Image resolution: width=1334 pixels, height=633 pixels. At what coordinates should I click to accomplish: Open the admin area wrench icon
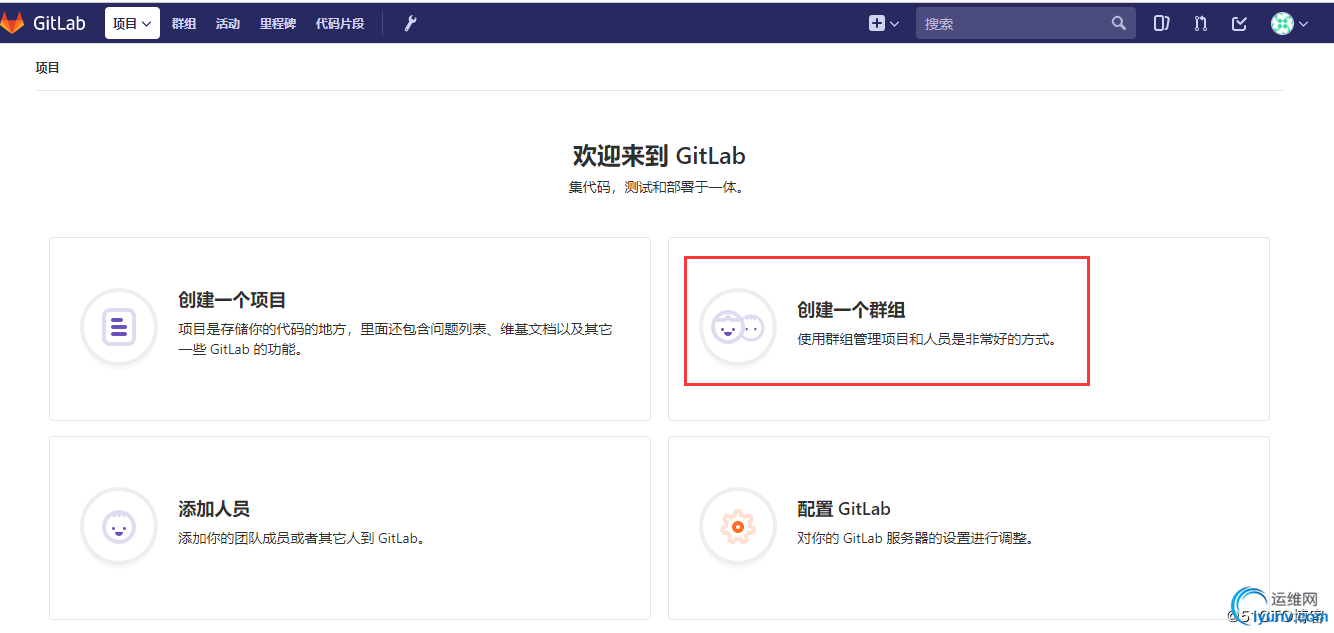click(411, 23)
